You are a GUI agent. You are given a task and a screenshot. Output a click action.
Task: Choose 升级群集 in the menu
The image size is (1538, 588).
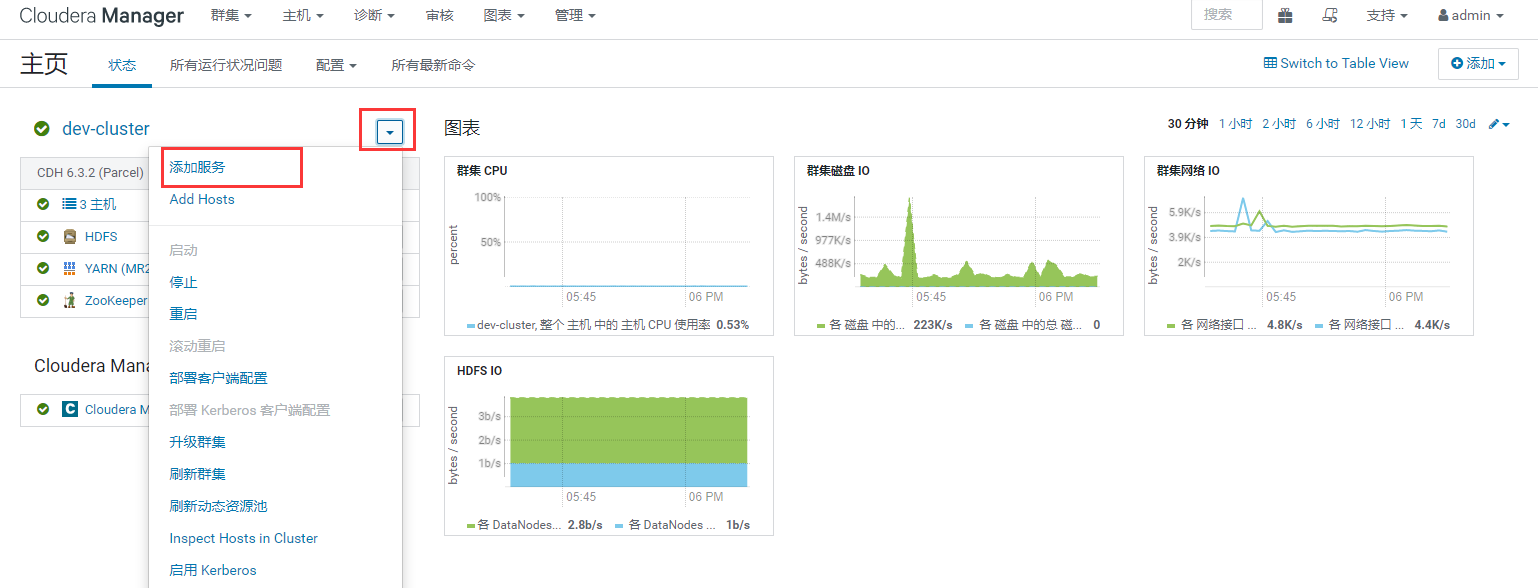[198, 442]
